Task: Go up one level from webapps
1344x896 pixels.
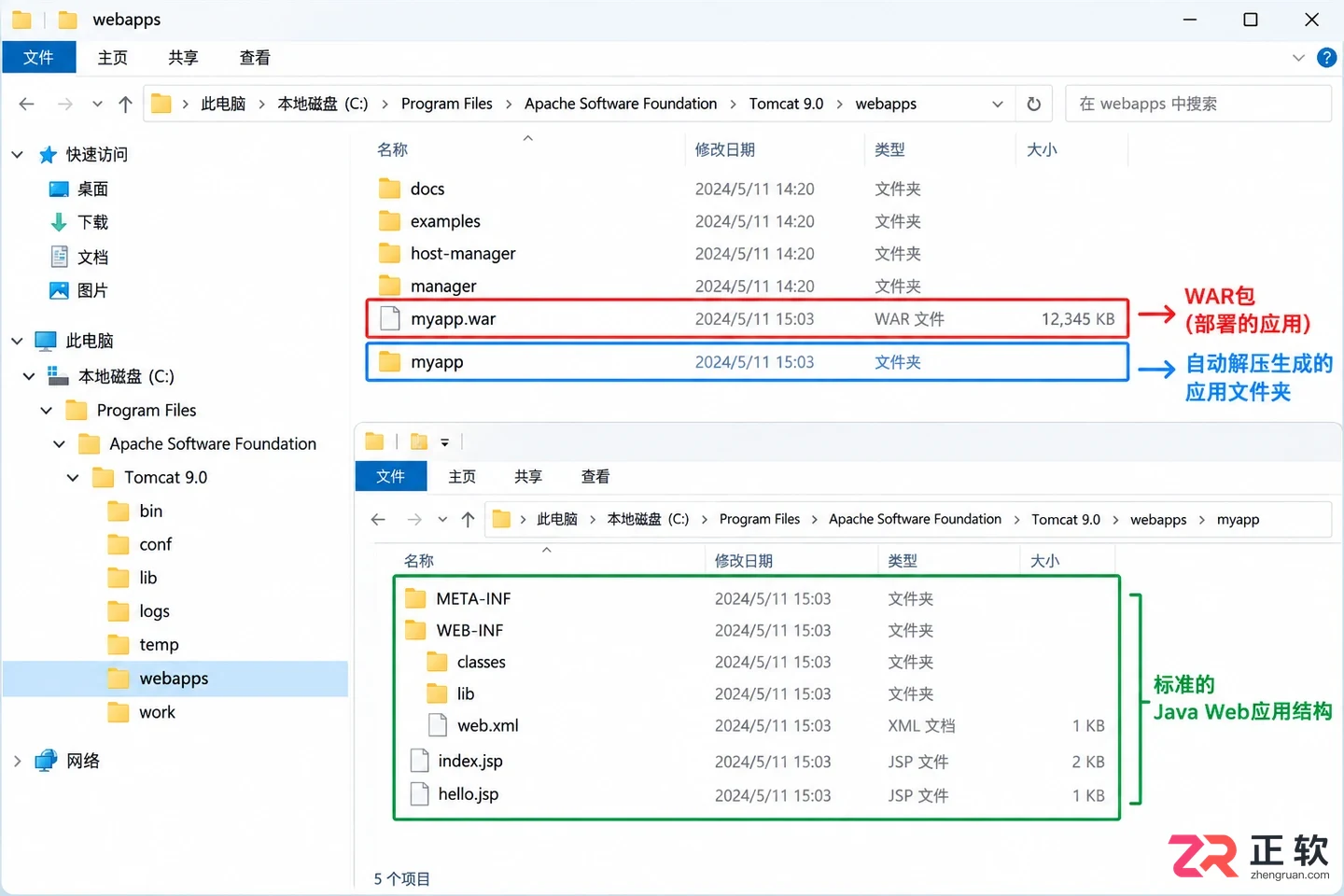Action: click(125, 104)
